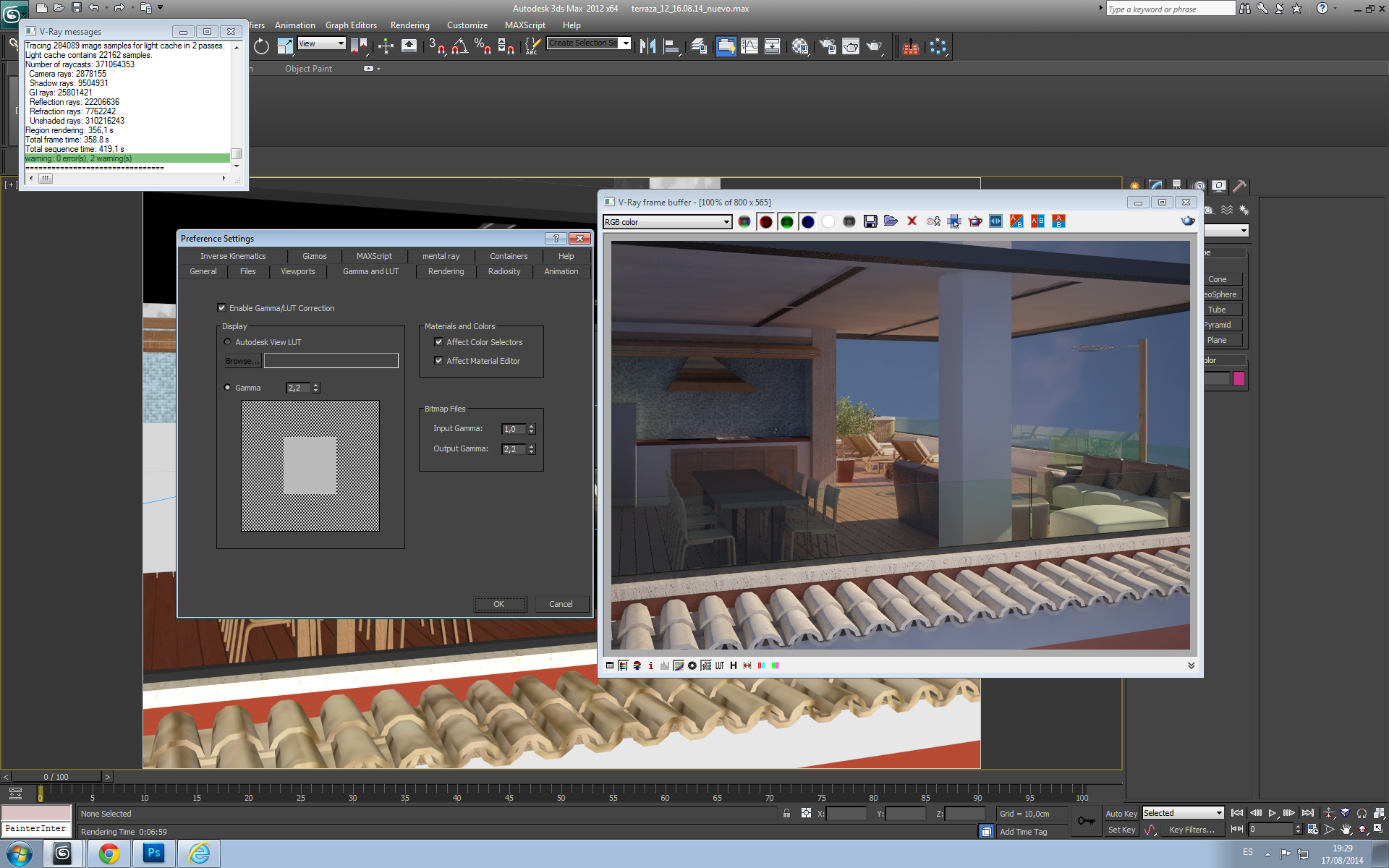Toggle red channel in frame buffer
Viewport: 1389px width, 868px height.
(765, 221)
